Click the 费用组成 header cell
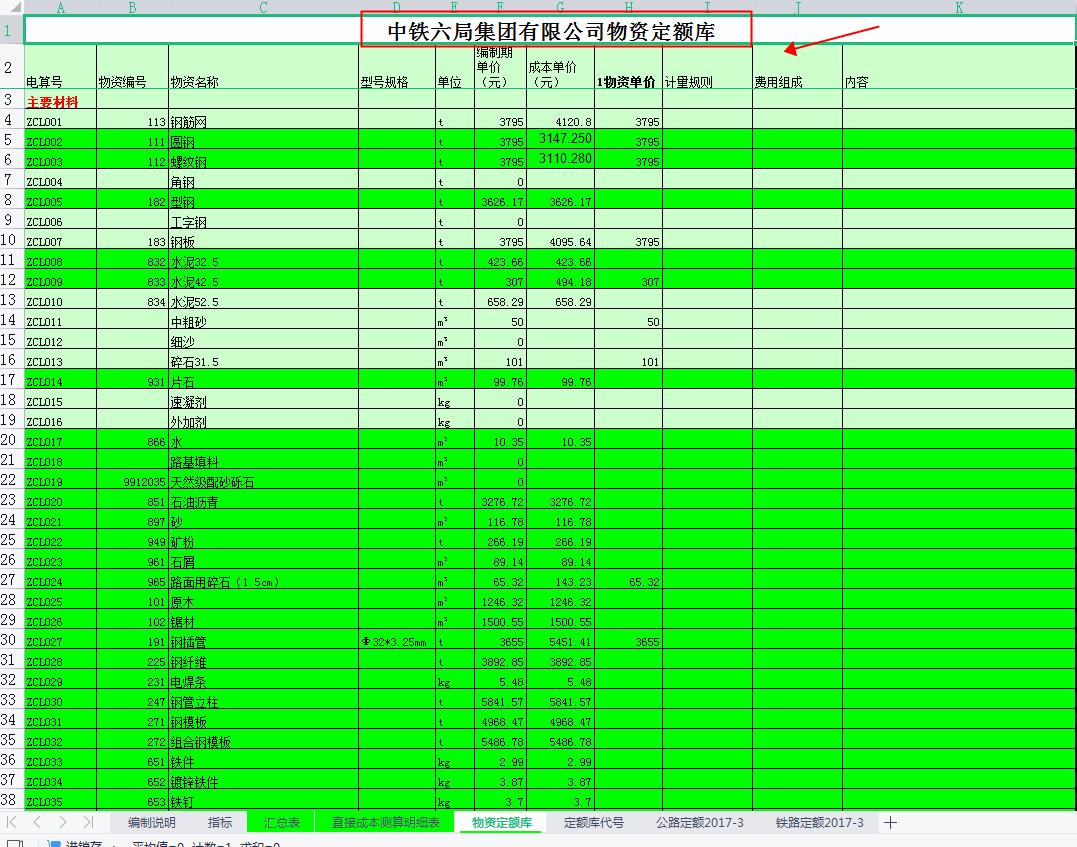Image resolution: width=1077 pixels, height=847 pixels. [x=797, y=67]
